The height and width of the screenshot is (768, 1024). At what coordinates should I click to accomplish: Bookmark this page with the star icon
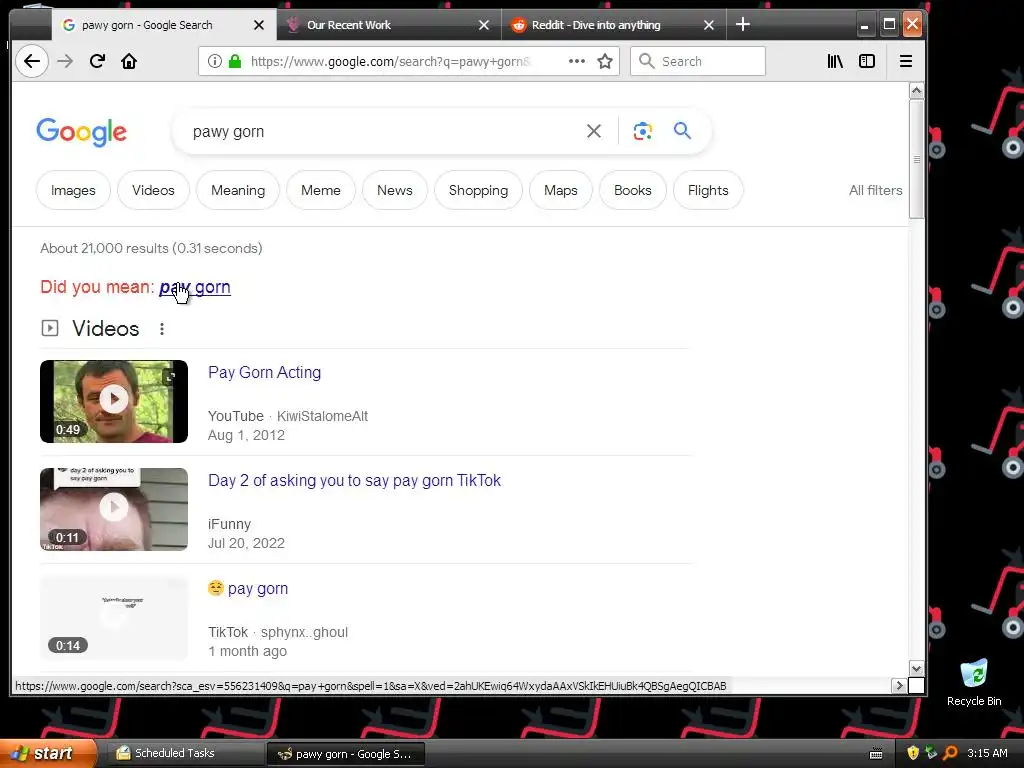605,61
